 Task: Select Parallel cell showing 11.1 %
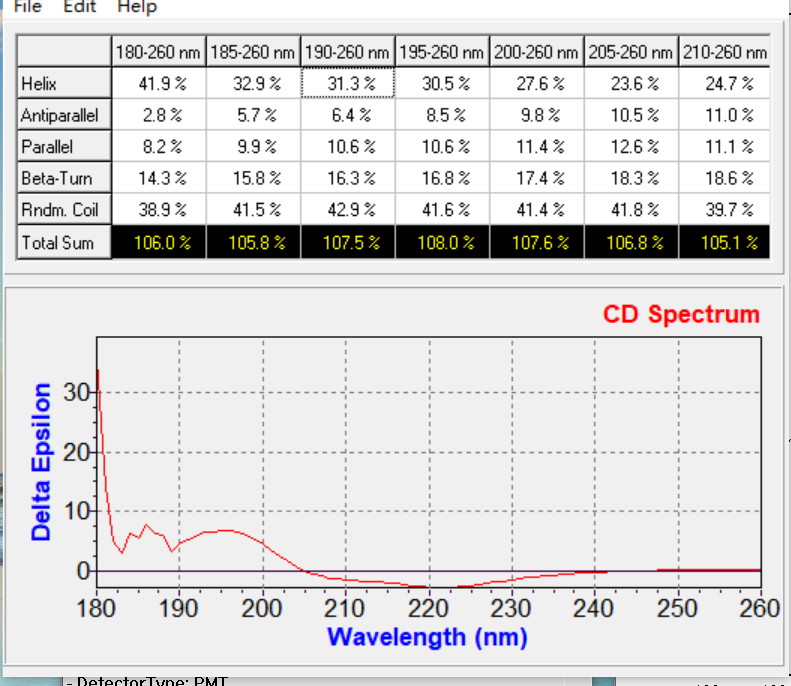tap(724, 146)
